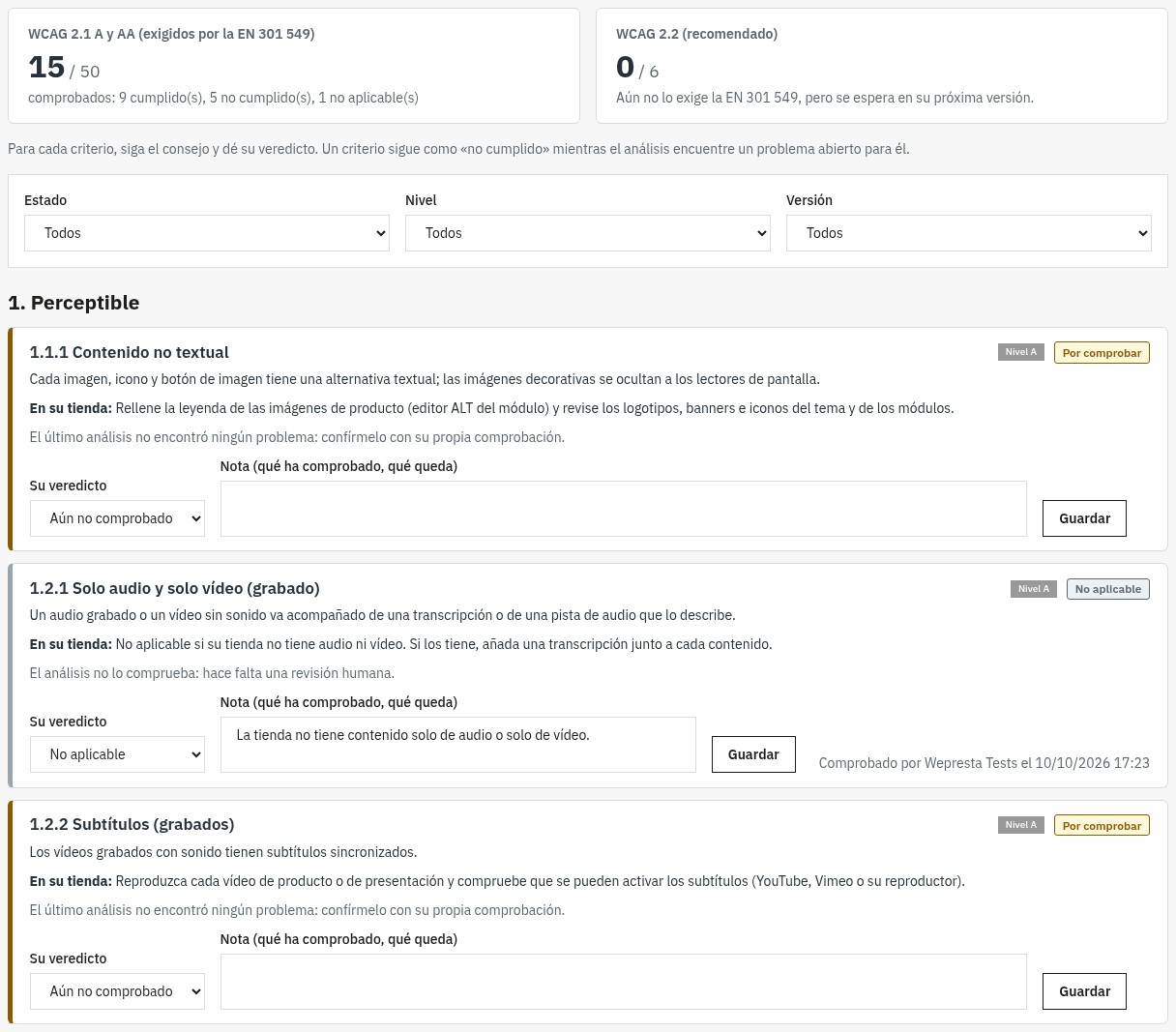Open verdict dropdown for 1.2.1 Solo audio
1176x1032 pixels.
pyautogui.click(x=117, y=754)
